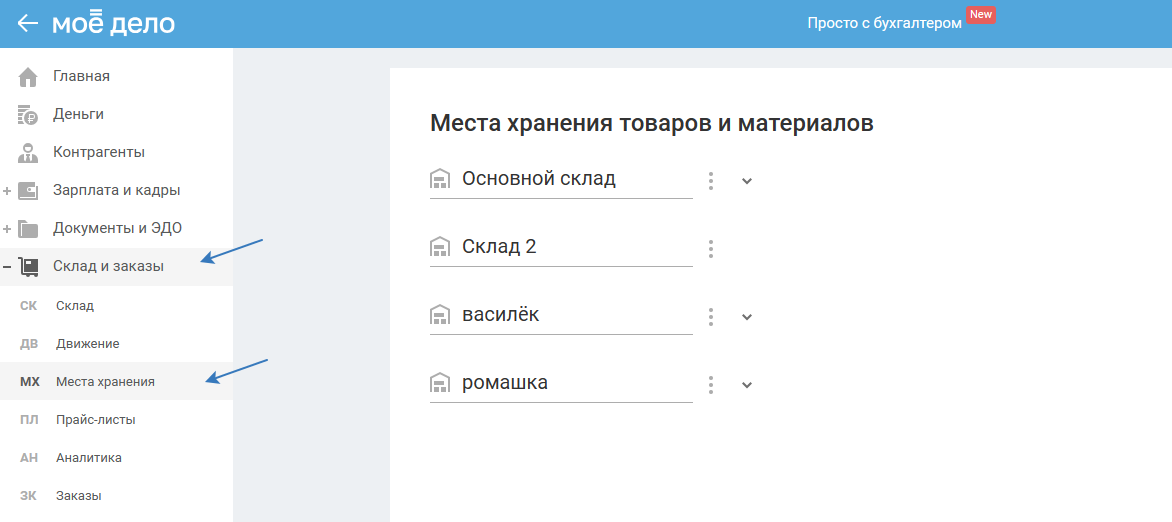1172x522 pixels.
Task: Expand the василёк storage chevron
Action: (x=746, y=317)
